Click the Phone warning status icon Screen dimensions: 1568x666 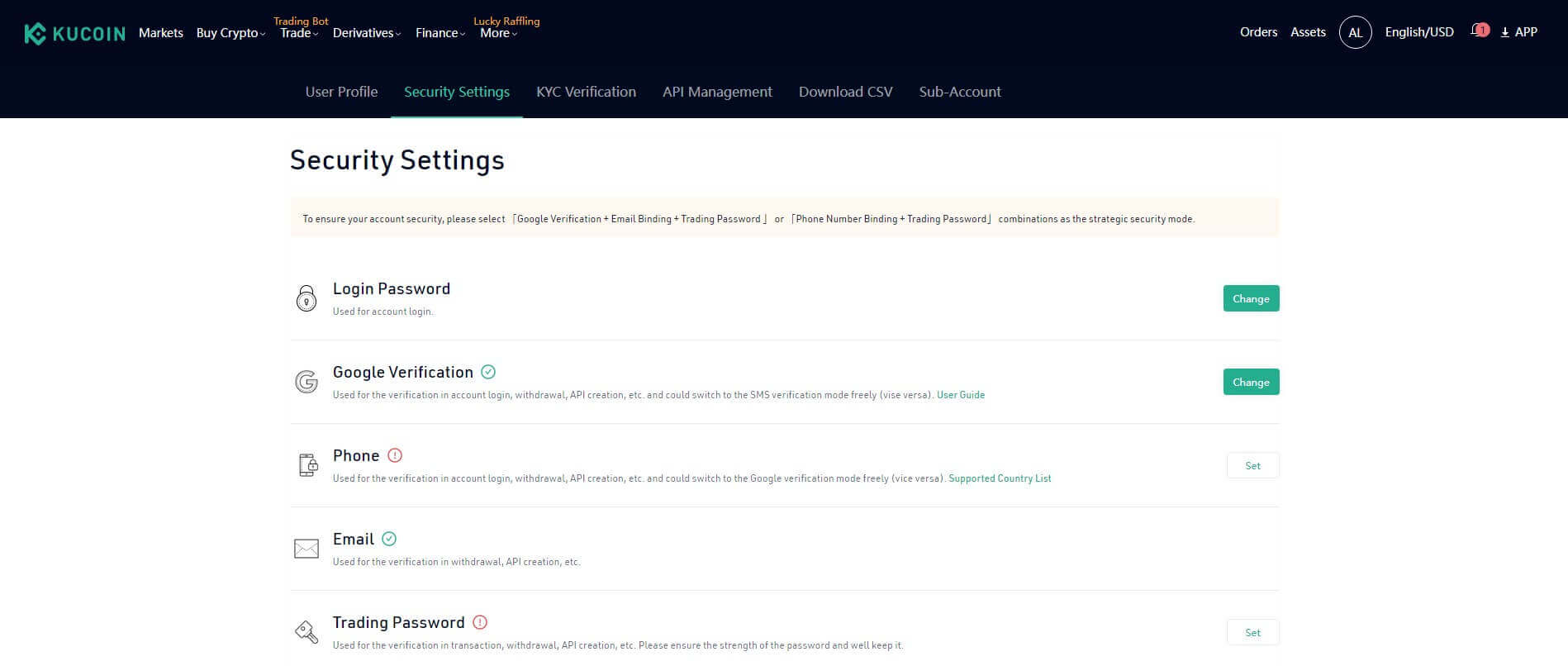(x=395, y=455)
